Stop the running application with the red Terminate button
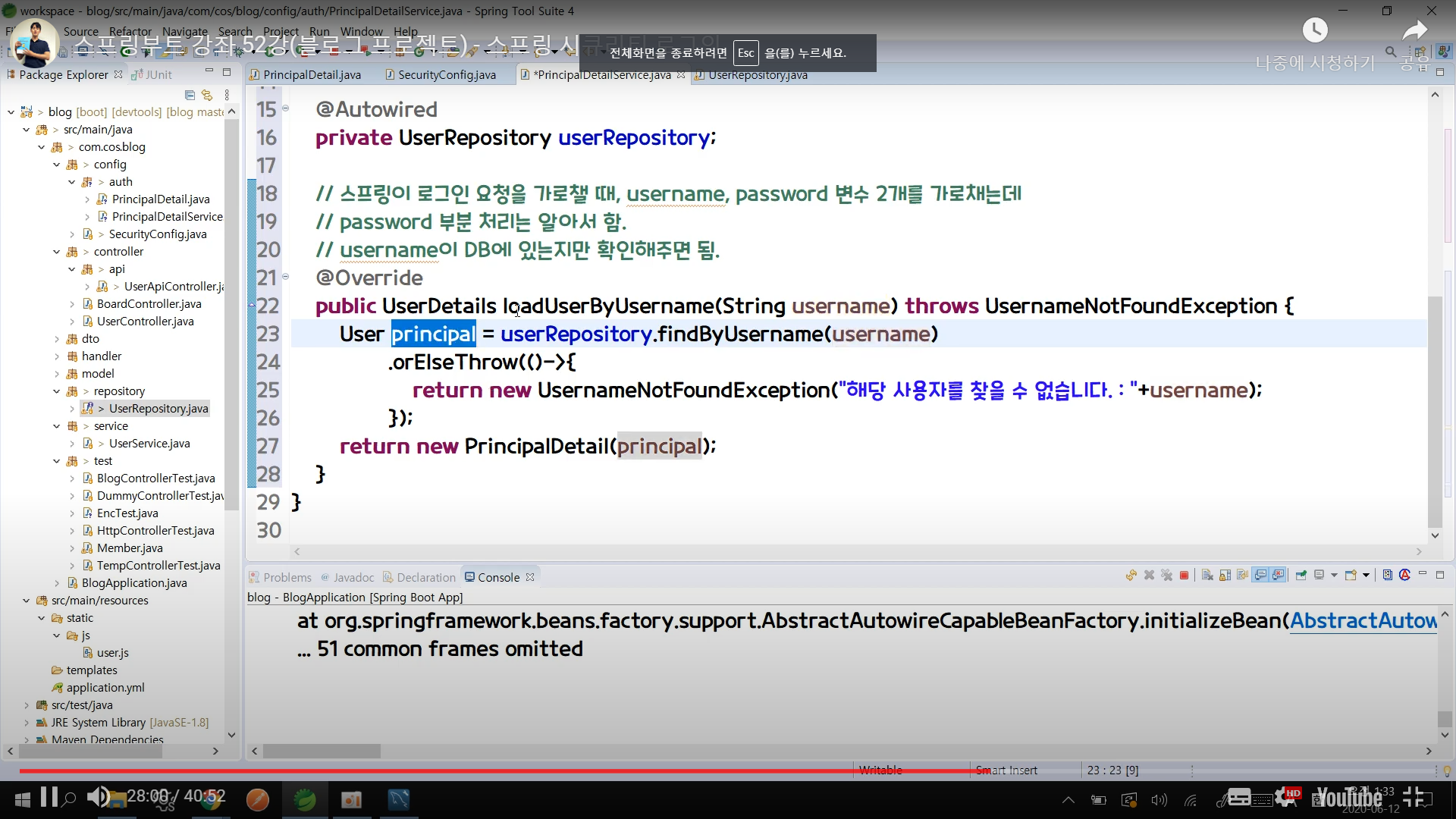Screen dimensions: 1456x819 [x=1184, y=576]
